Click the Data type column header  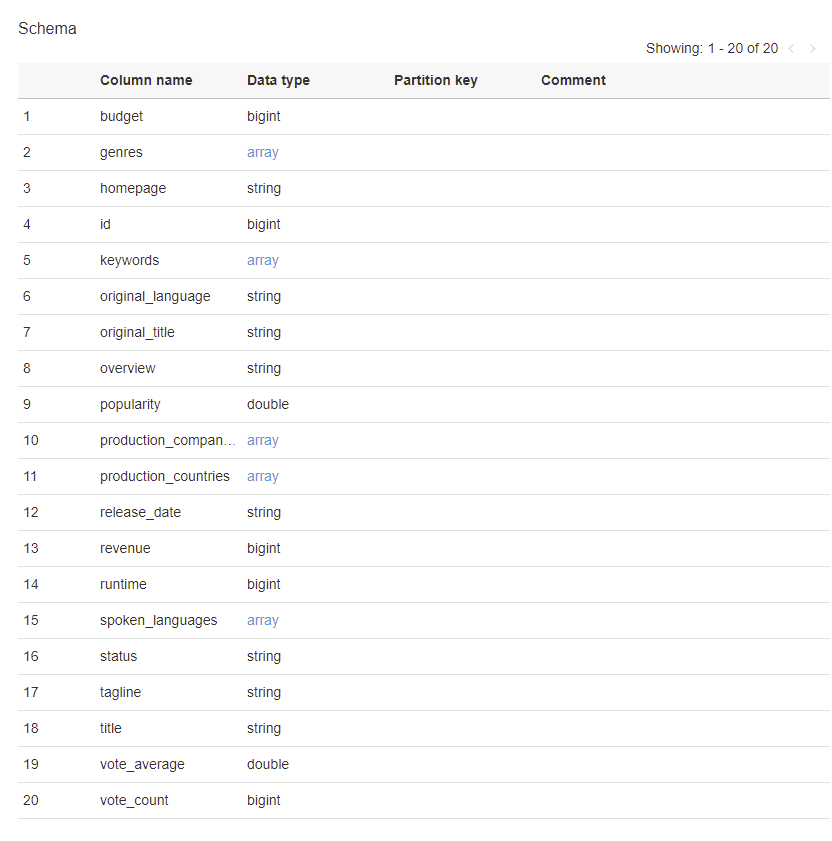[278, 80]
